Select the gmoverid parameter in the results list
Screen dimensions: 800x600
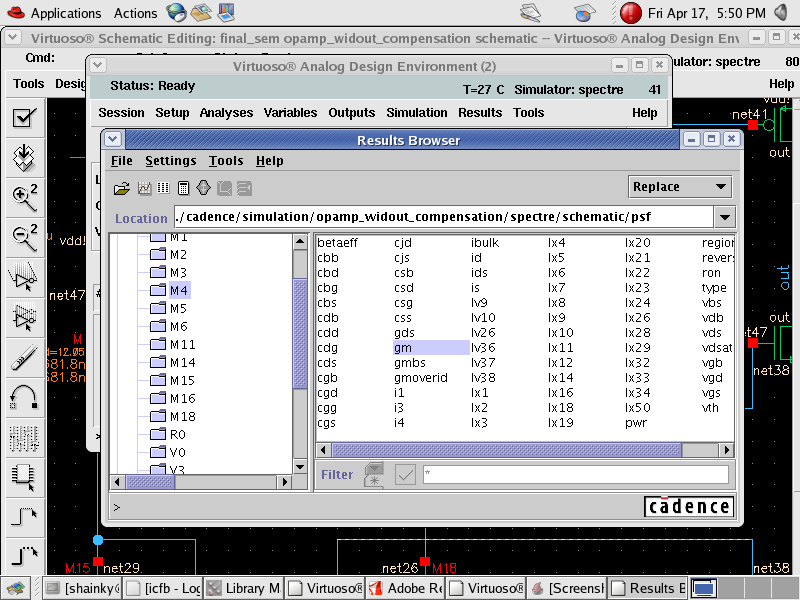click(x=420, y=378)
